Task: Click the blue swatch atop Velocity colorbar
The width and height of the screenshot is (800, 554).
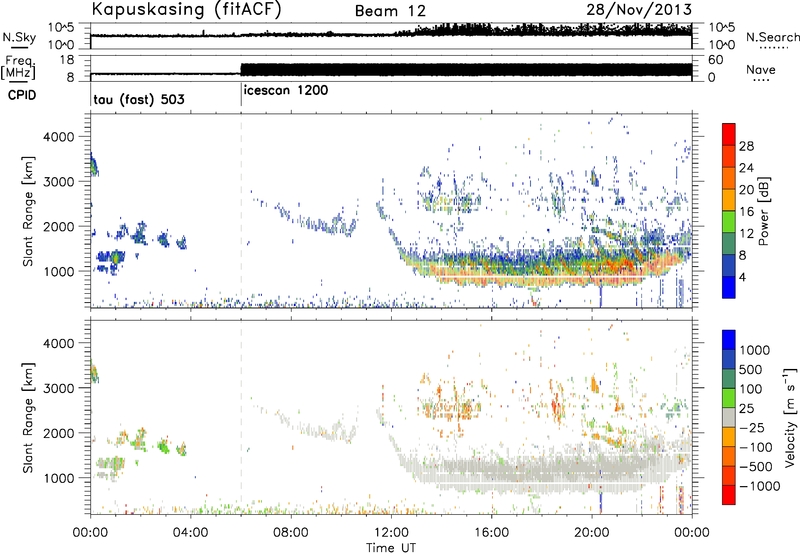Action: click(729, 340)
